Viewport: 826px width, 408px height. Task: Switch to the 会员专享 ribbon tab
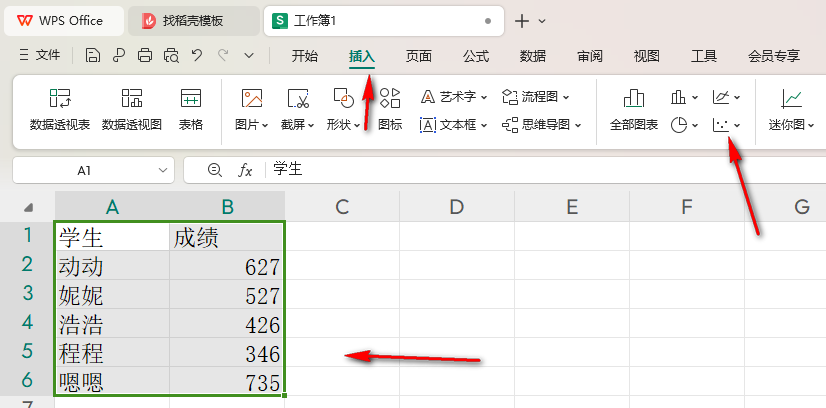tap(774, 56)
